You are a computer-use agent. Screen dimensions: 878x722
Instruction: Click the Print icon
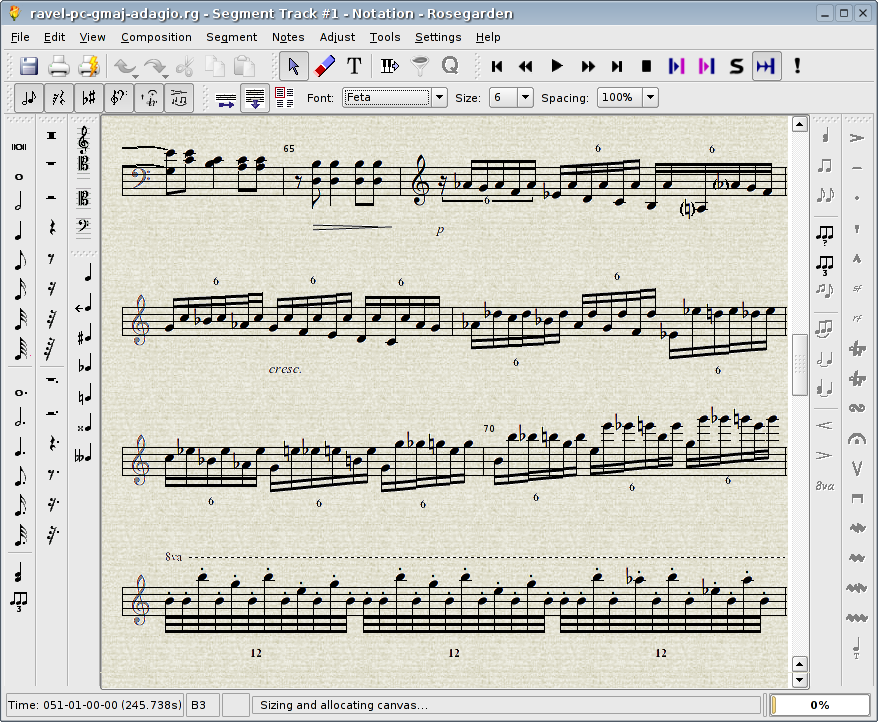point(58,66)
